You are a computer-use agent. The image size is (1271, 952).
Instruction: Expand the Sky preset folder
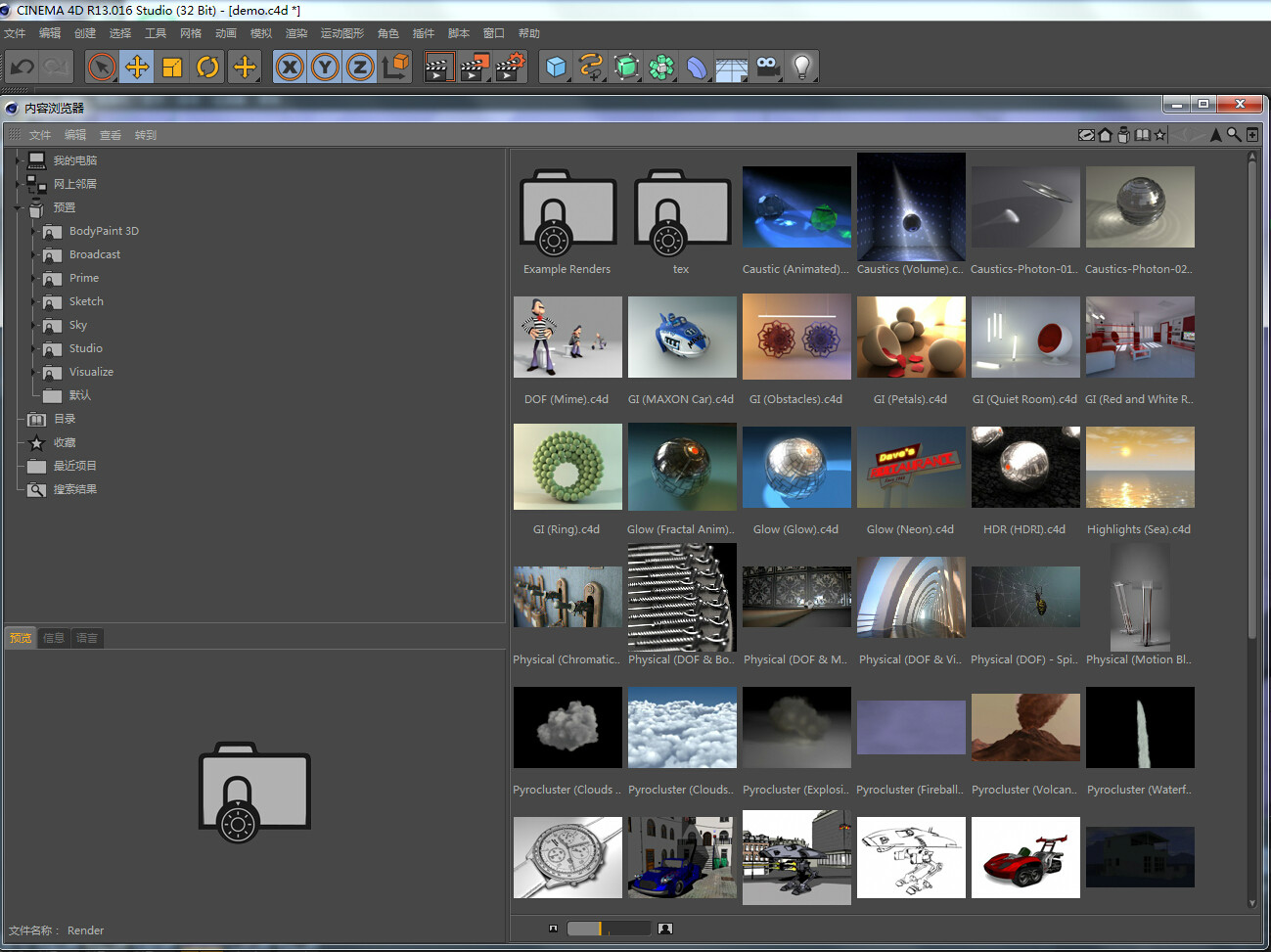pyautogui.click(x=33, y=325)
